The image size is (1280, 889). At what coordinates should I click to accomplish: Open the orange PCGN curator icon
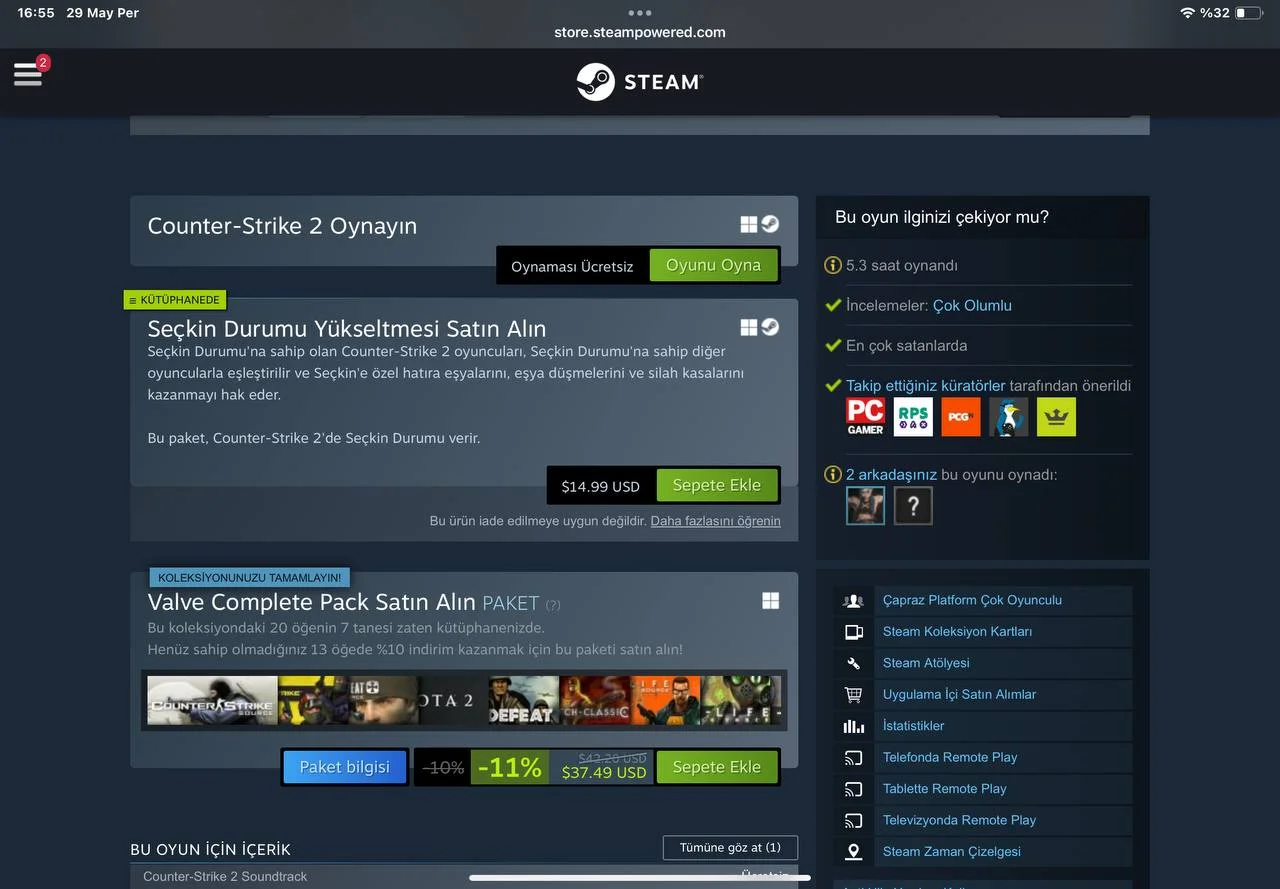tap(961, 417)
